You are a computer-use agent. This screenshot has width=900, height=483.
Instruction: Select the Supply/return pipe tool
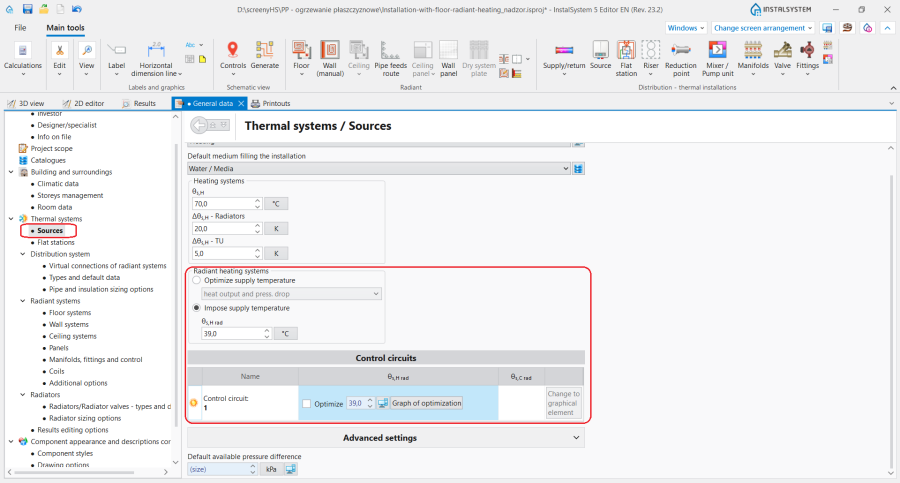click(564, 59)
